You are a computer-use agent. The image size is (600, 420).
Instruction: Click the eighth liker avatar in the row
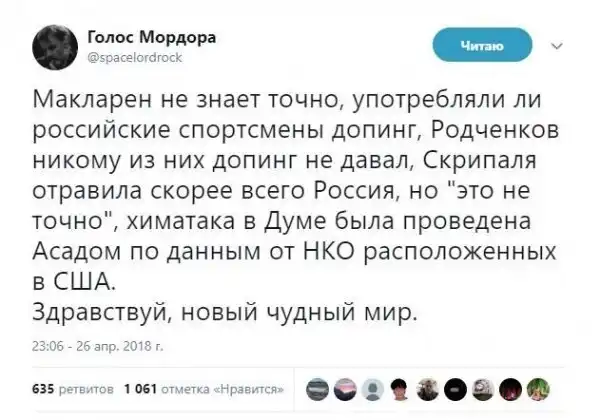point(512,387)
